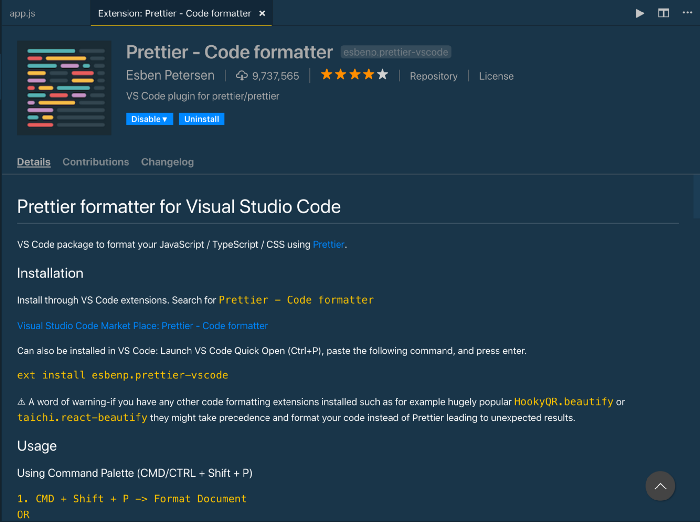Open the Details tab

pos(33,162)
